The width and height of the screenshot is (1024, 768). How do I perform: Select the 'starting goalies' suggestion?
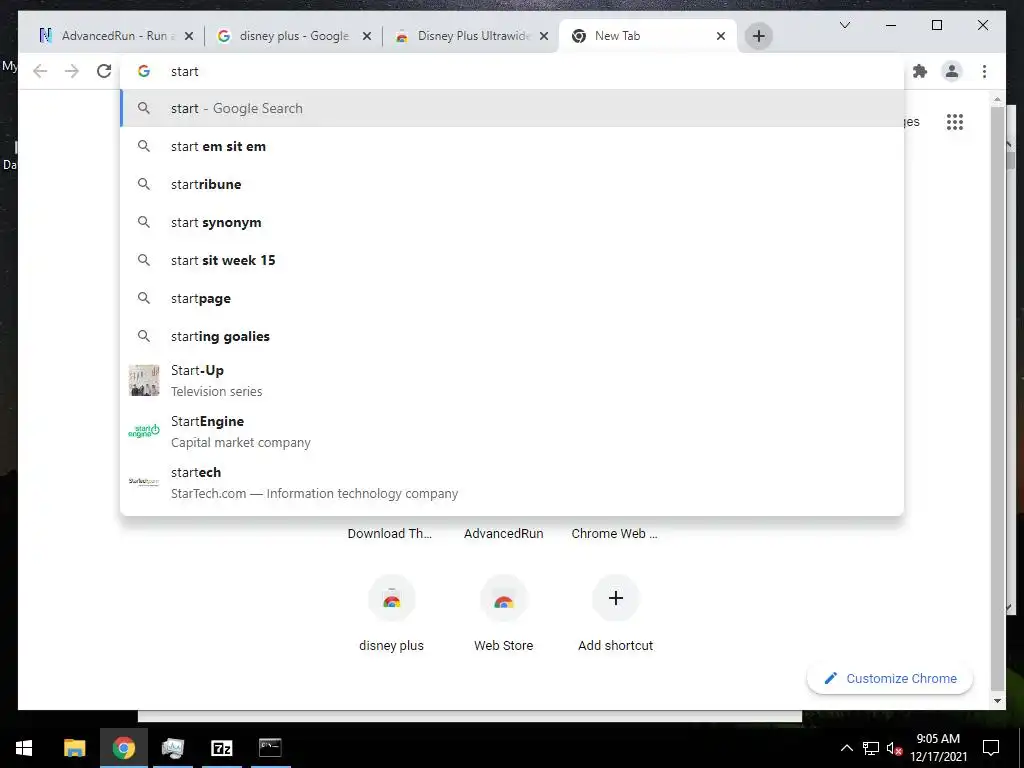[x=513, y=336]
